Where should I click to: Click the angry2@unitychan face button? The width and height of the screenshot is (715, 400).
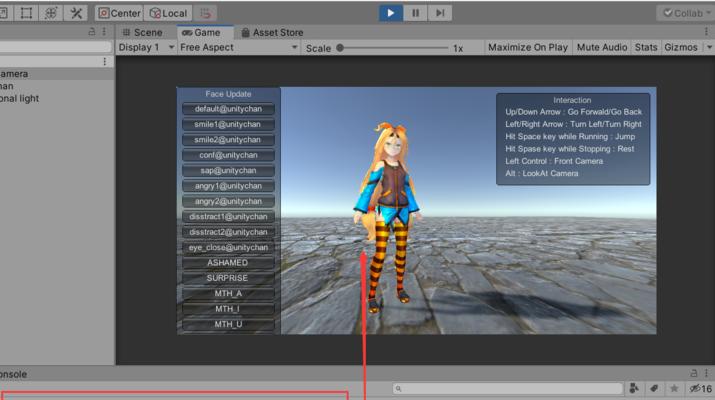228,202
